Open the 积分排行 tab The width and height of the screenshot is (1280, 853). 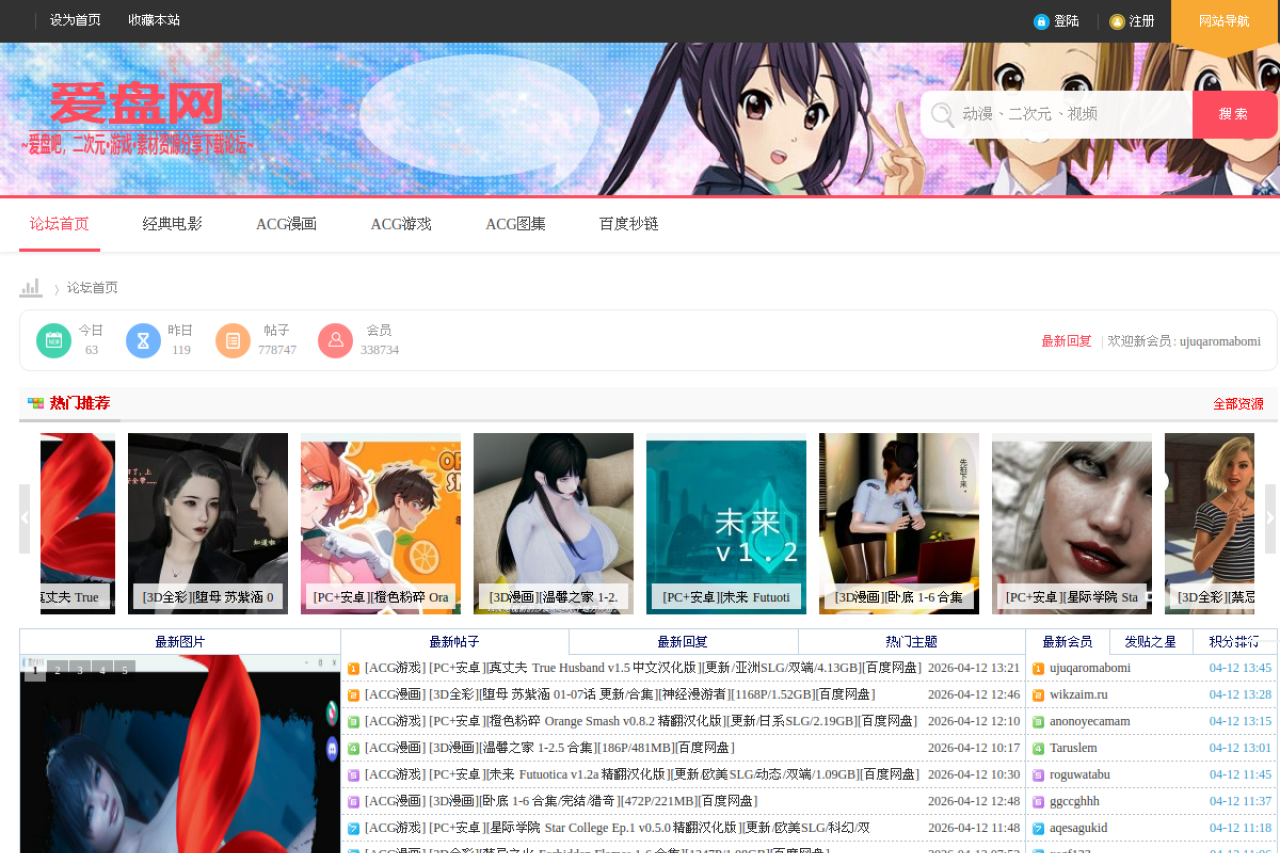[x=1234, y=642]
